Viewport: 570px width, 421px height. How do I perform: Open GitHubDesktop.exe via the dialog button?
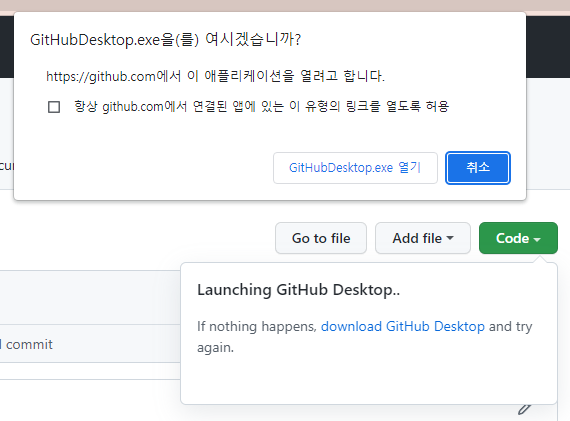(355, 168)
